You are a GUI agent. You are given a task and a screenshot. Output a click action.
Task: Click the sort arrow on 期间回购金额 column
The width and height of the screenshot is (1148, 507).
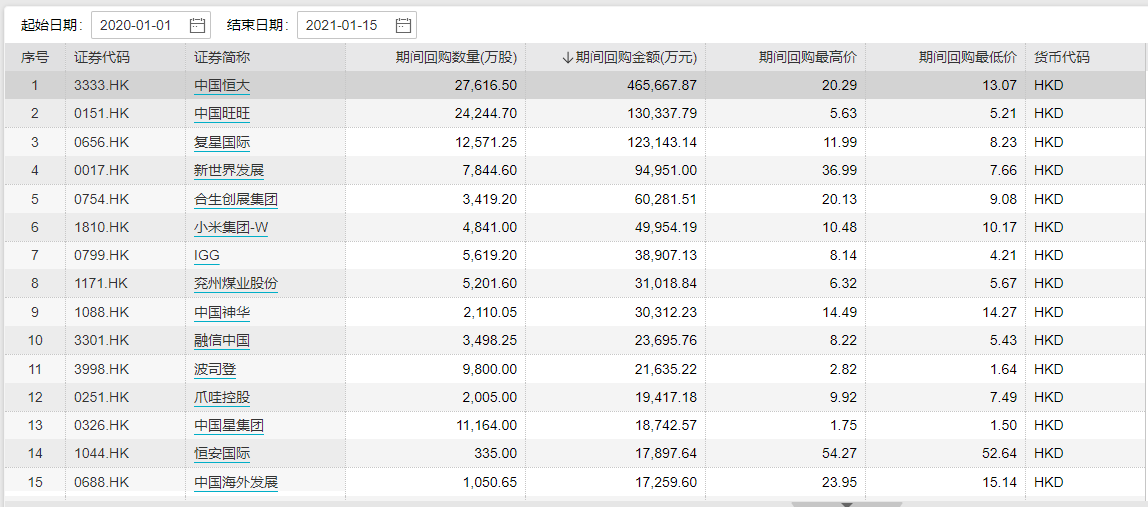568,58
